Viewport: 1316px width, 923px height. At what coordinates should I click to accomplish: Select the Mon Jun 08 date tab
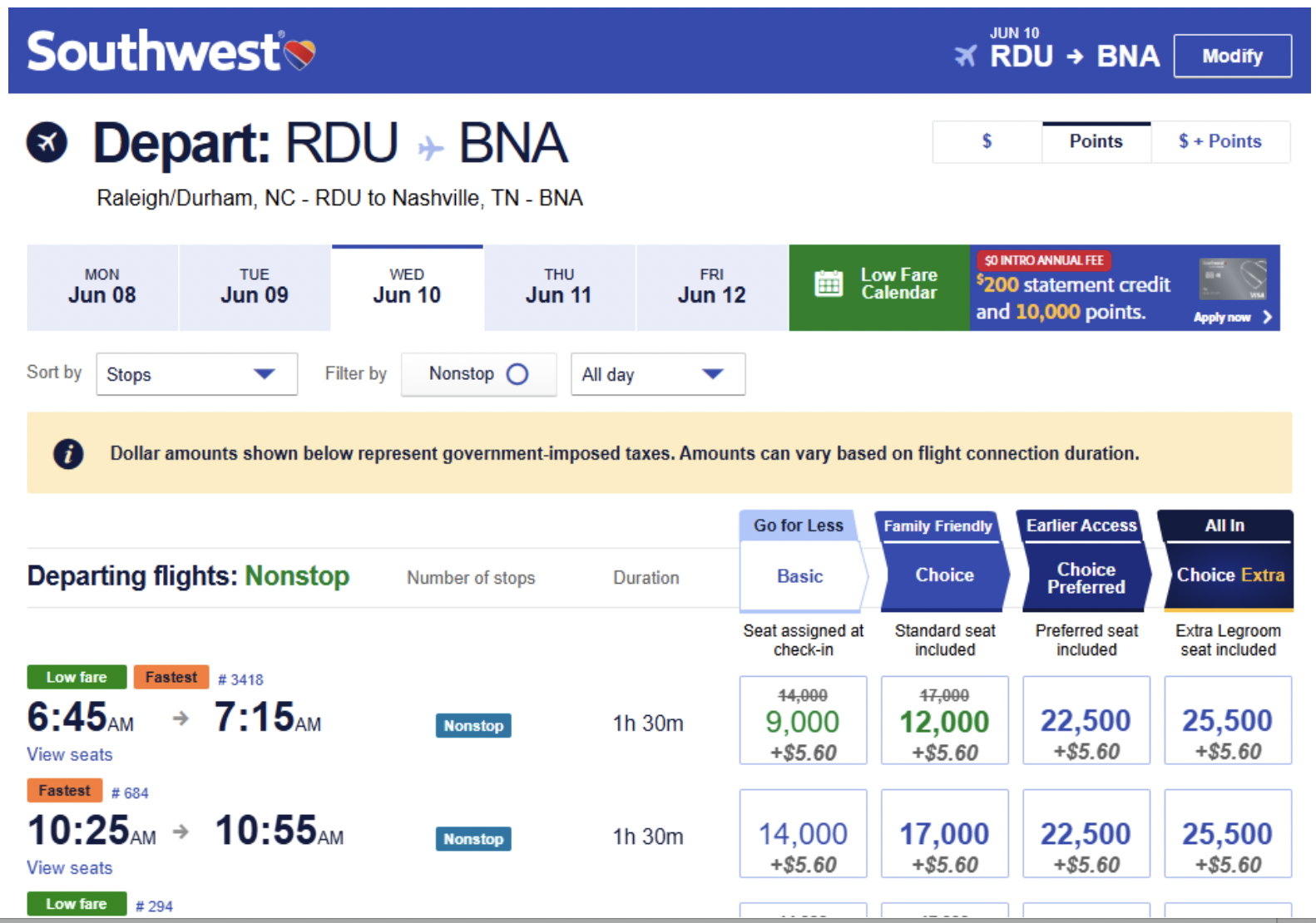coord(102,287)
